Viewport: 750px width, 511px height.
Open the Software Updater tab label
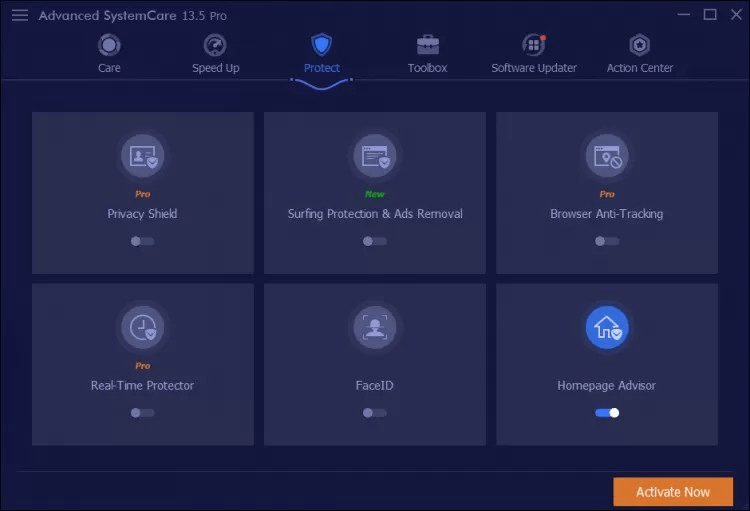pyautogui.click(x=534, y=68)
